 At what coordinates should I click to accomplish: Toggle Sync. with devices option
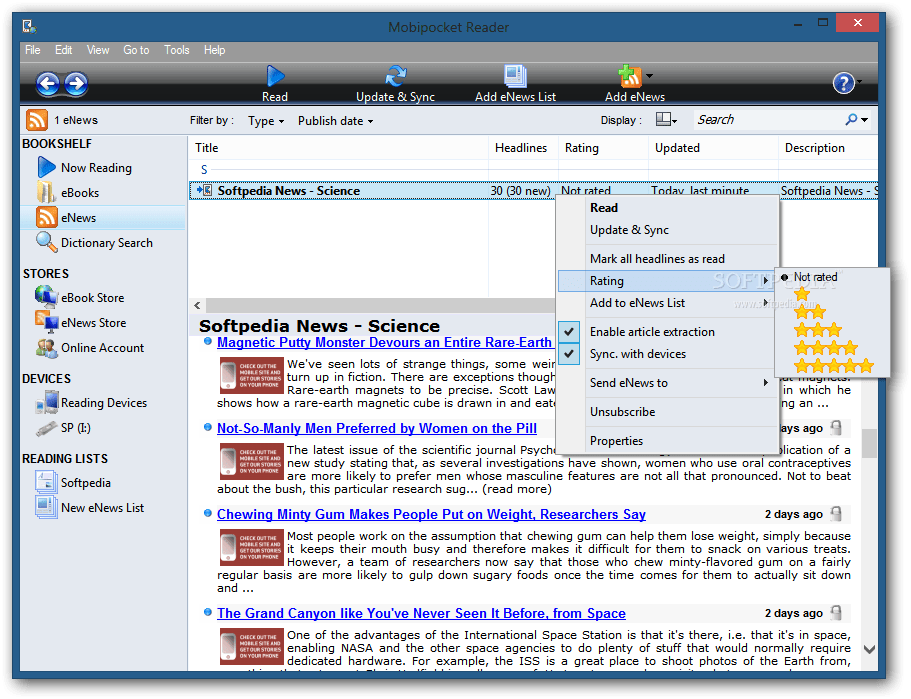668,354
